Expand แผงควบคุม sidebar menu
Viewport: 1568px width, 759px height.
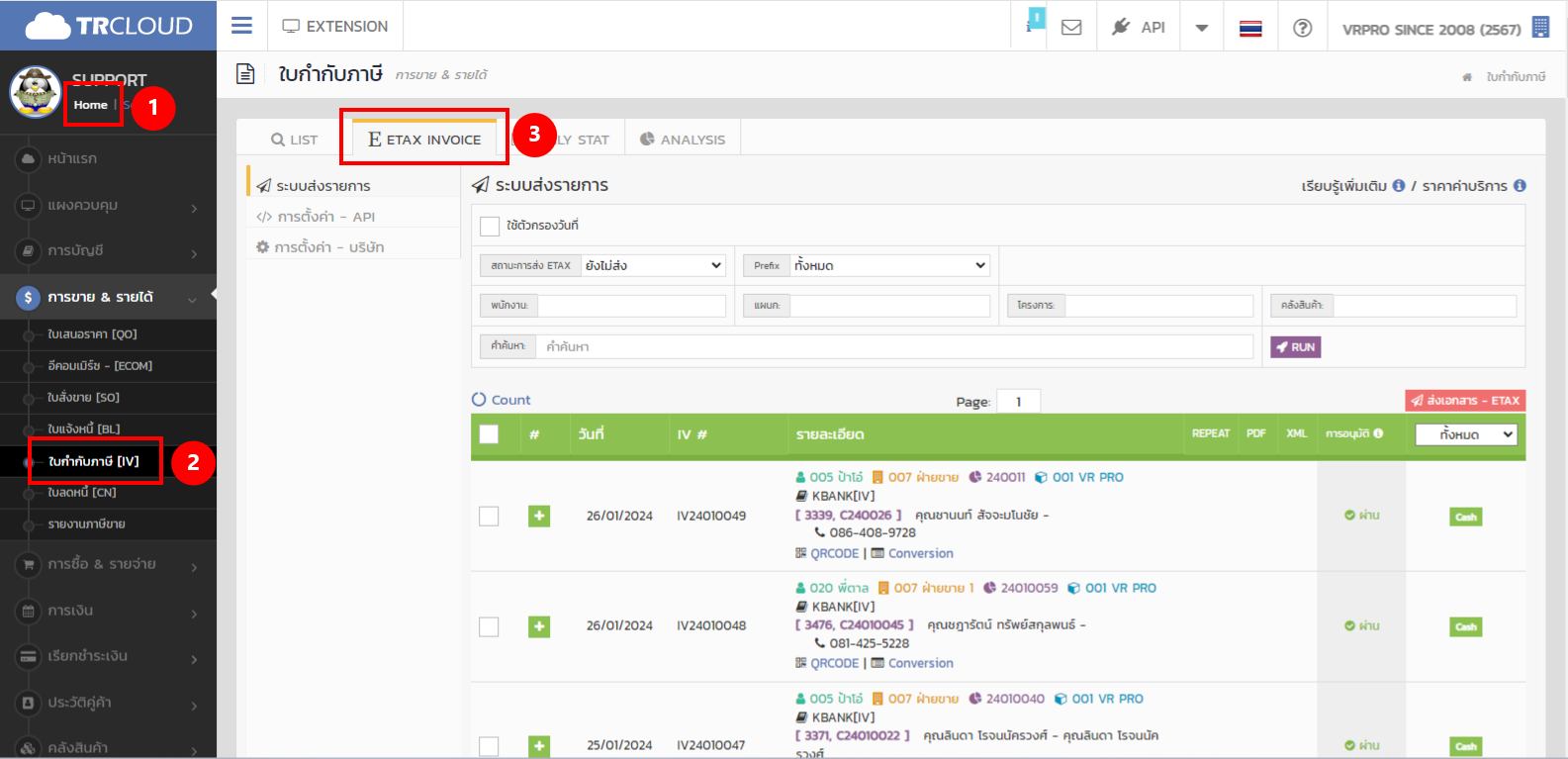[x=108, y=205]
